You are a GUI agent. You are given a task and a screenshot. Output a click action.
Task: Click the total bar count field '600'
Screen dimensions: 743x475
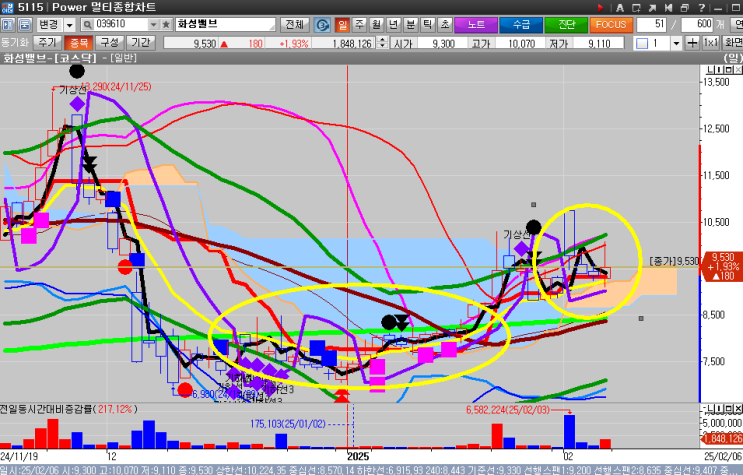[697, 25]
